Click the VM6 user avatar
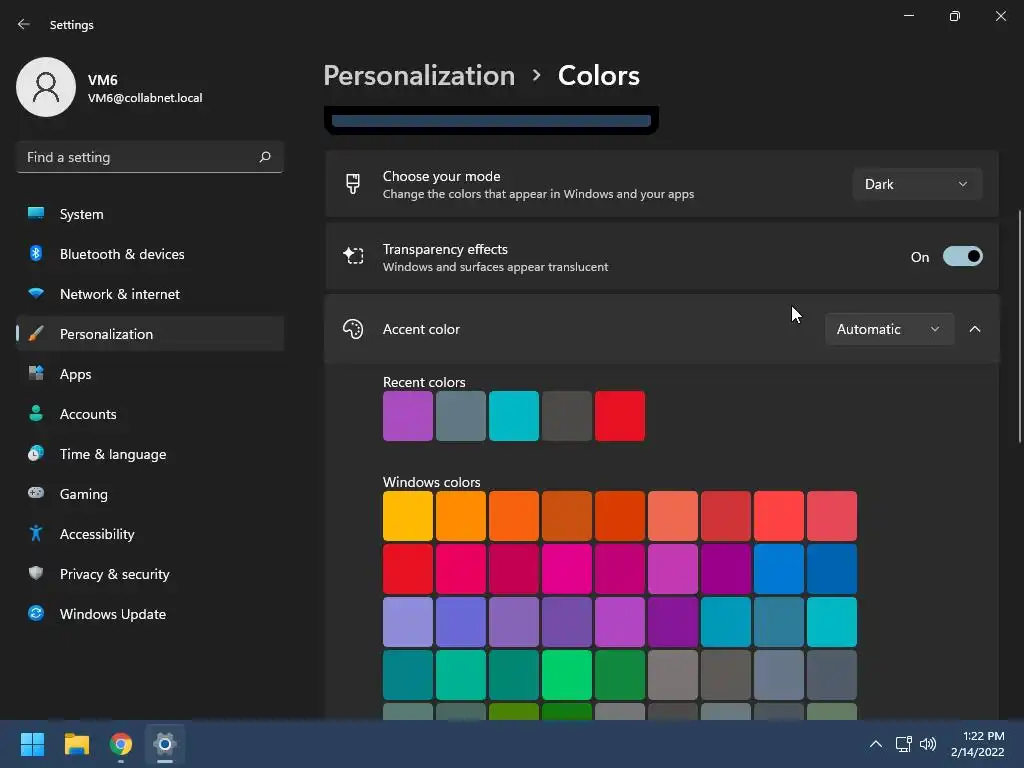Screen dimensions: 1024x768 46,87
